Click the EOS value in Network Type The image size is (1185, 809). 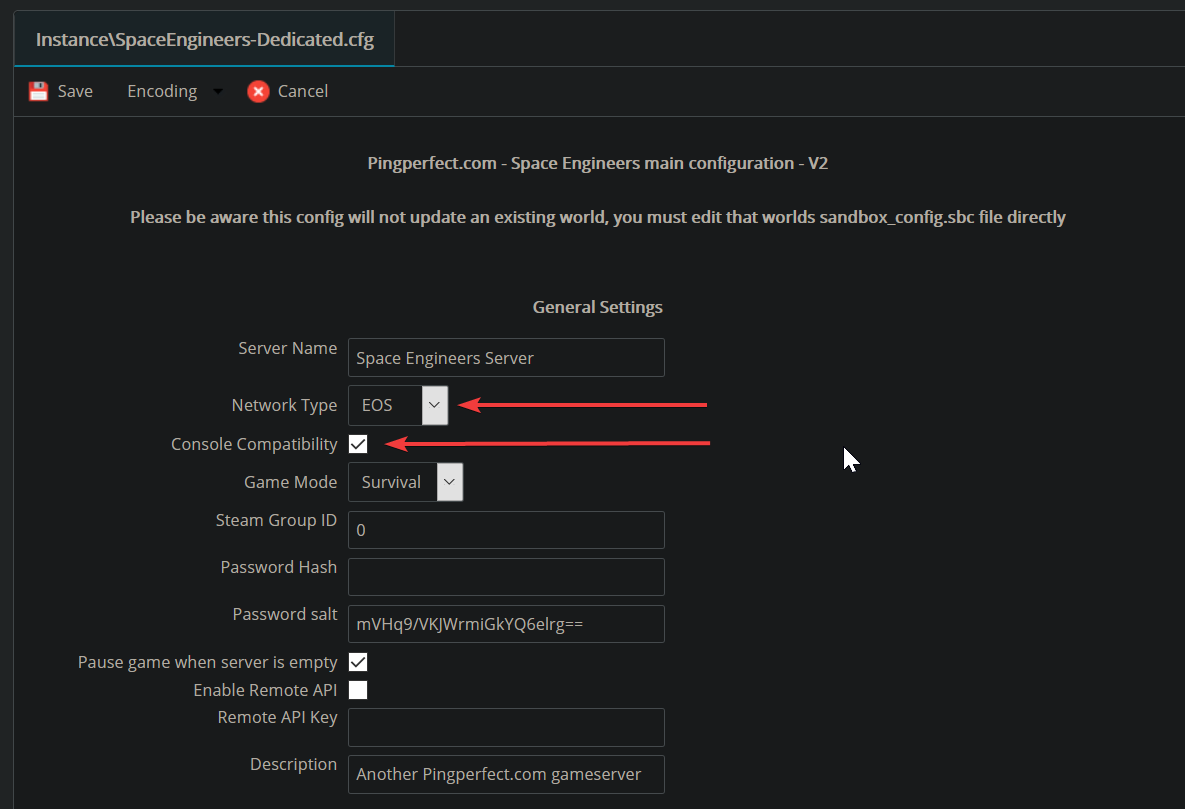(378, 405)
